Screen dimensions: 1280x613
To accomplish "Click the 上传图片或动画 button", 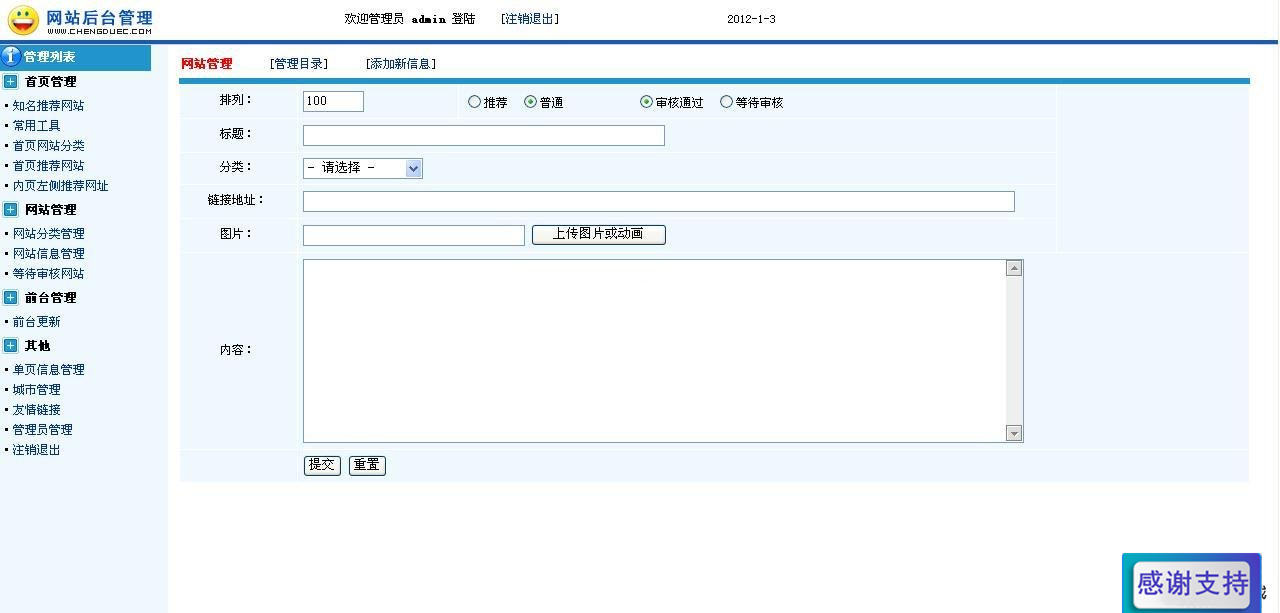I will pos(598,234).
